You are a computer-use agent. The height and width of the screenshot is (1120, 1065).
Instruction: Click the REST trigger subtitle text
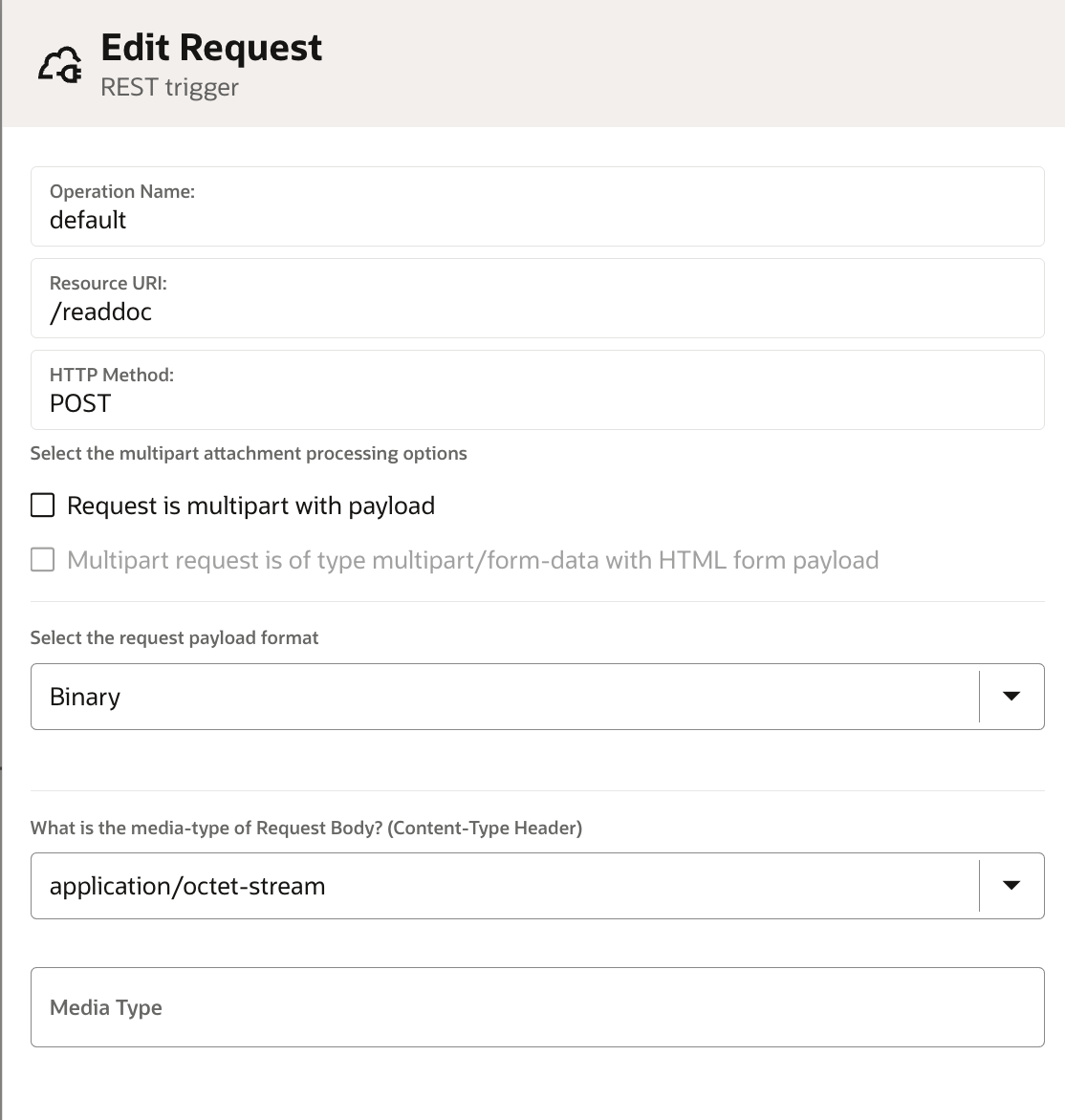click(169, 87)
